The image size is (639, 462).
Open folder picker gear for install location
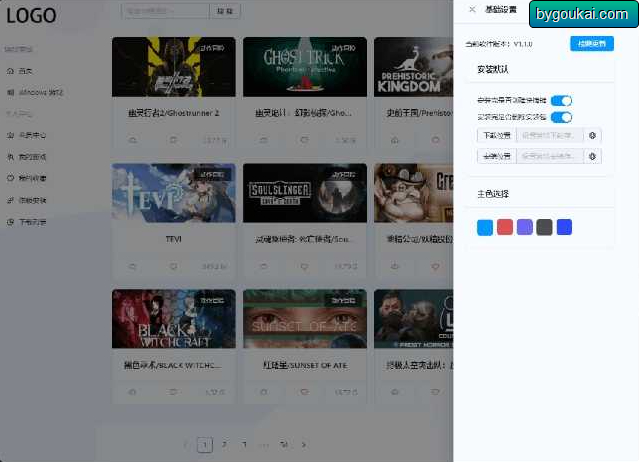click(x=593, y=156)
